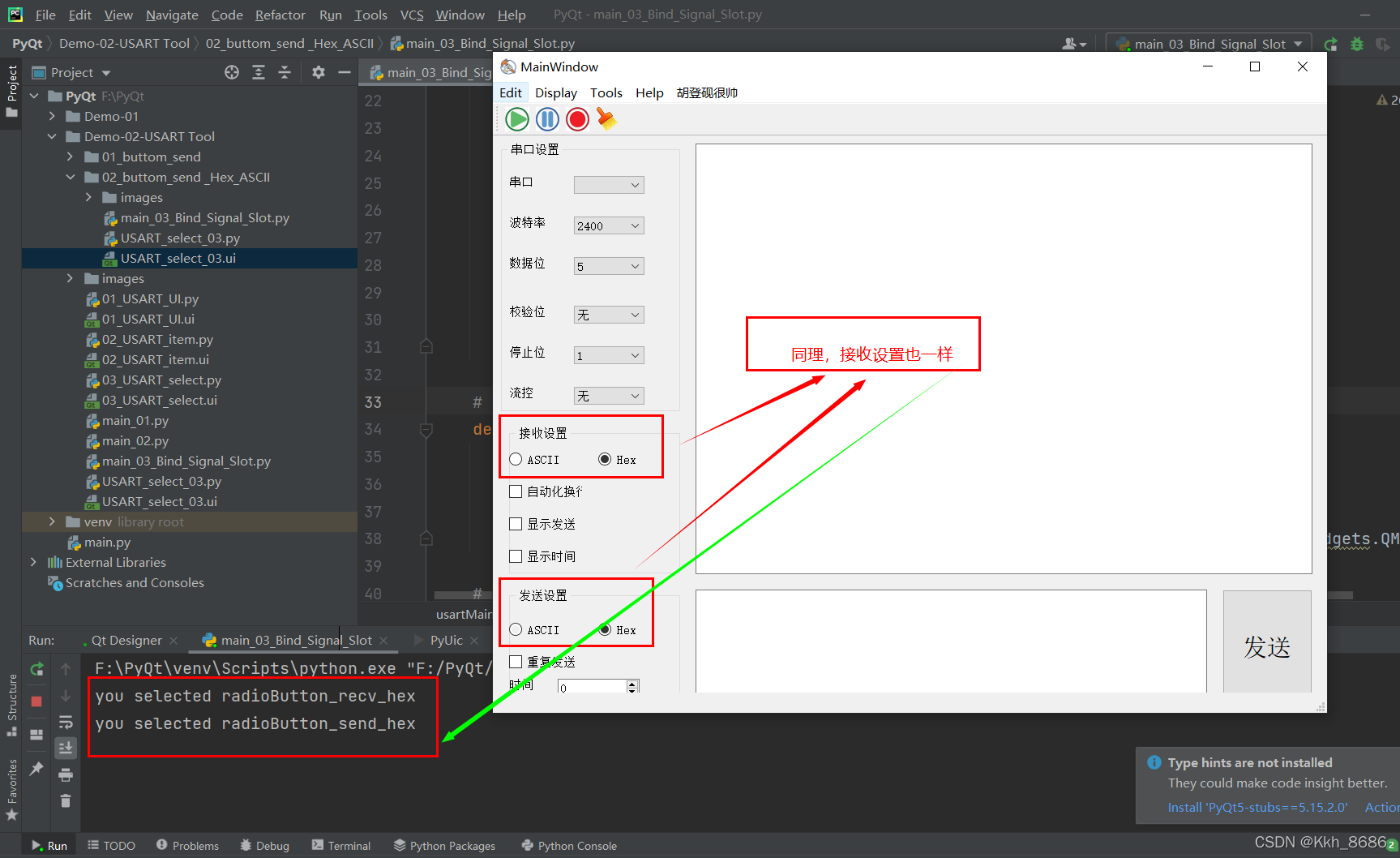Open the 波特率 dropdown showing 2400
Viewport: 1400px width, 858px height.
pos(609,225)
